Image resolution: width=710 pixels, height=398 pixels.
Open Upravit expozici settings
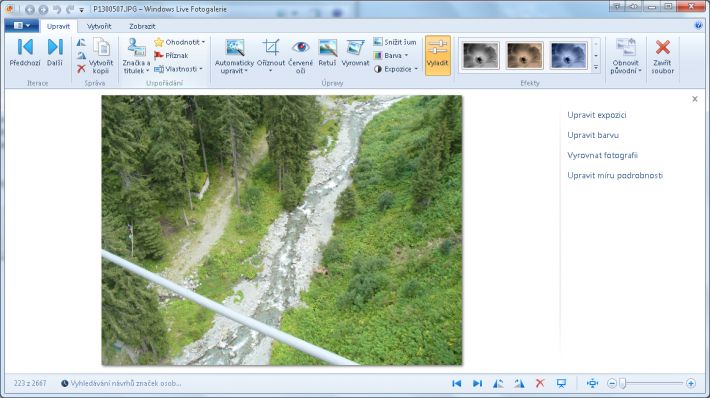597,115
